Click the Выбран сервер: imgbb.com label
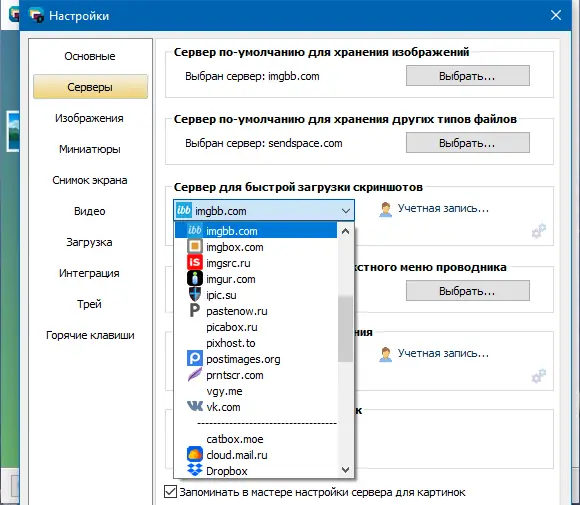The height and width of the screenshot is (505, 580). coord(252,76)
